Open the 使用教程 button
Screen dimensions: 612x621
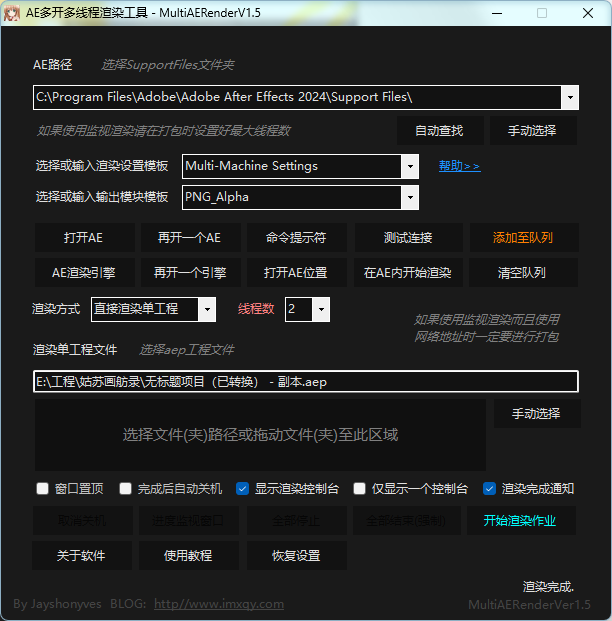point(189,556)
